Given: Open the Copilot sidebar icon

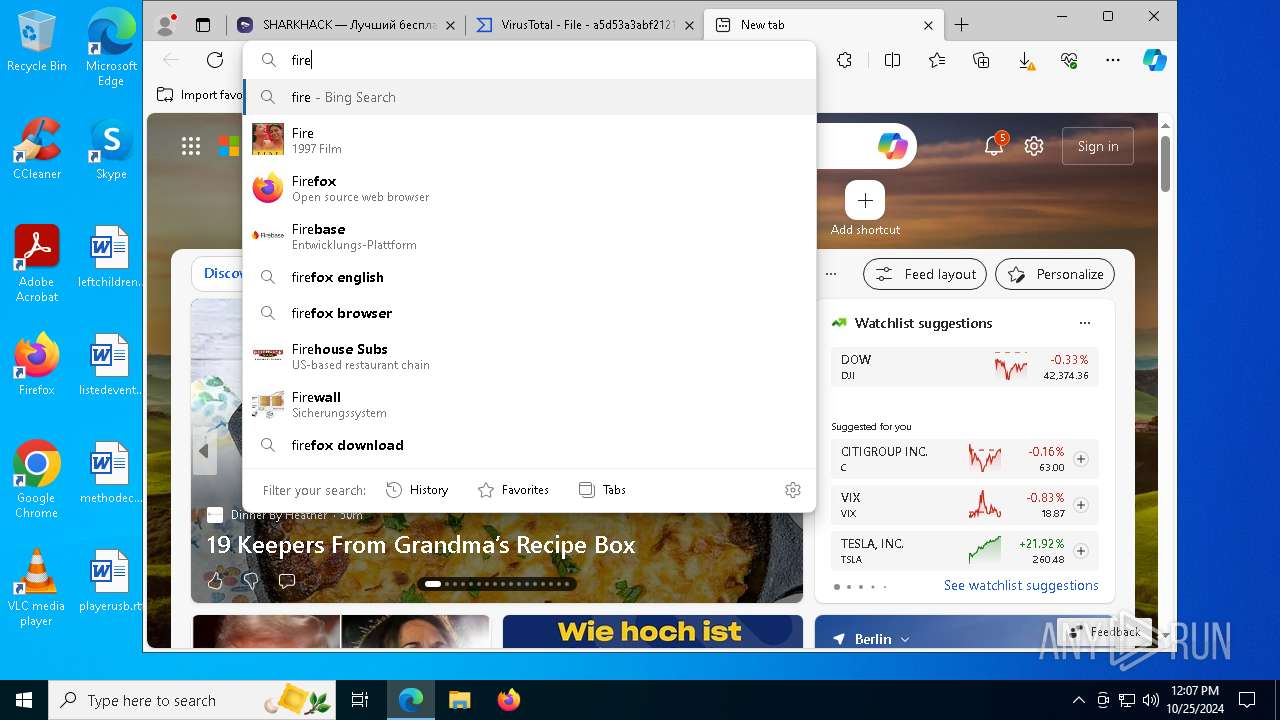Looking at the screenshot, I should click(x=1155, y=60).
